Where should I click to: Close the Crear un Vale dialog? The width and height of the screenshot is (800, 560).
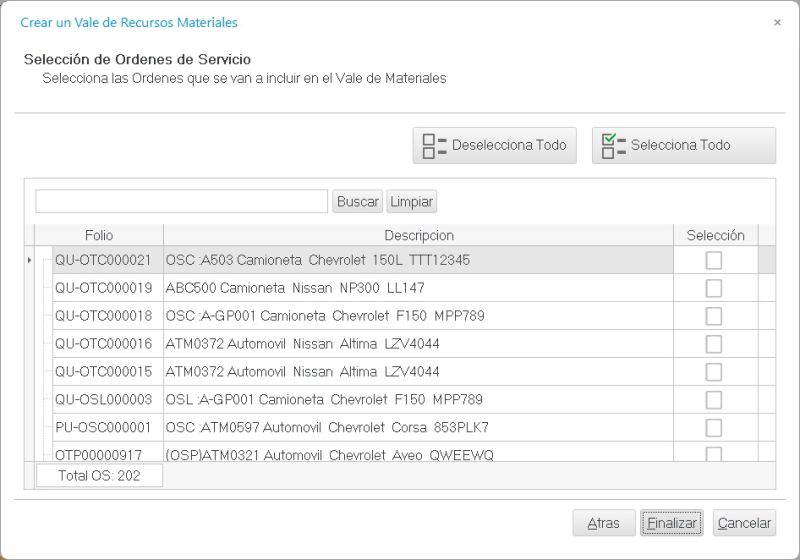pyautogui.click(x=777, y=22)
